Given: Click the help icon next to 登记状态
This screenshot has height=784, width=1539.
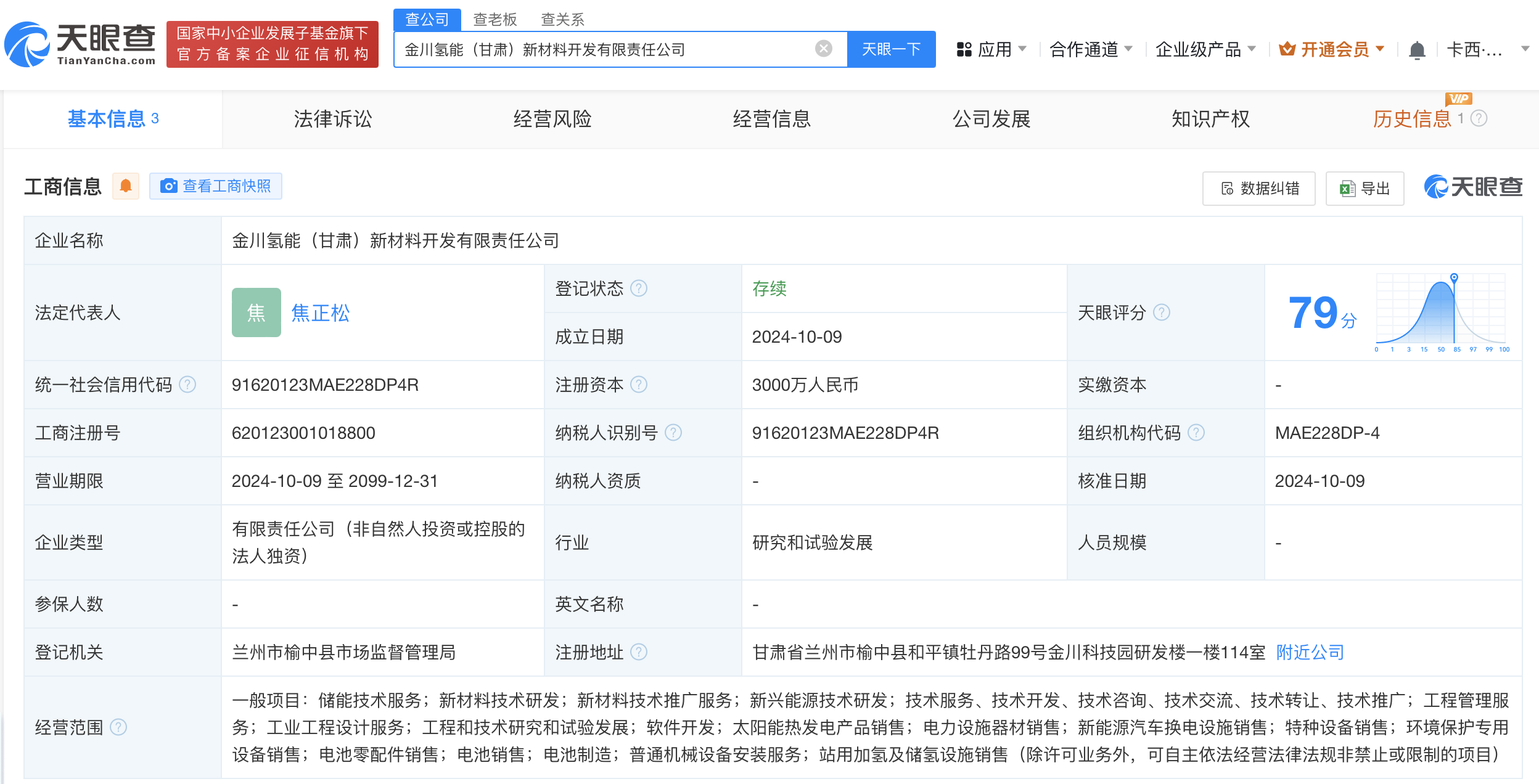Looking at the screenshot, I should [x=639, y=288].
